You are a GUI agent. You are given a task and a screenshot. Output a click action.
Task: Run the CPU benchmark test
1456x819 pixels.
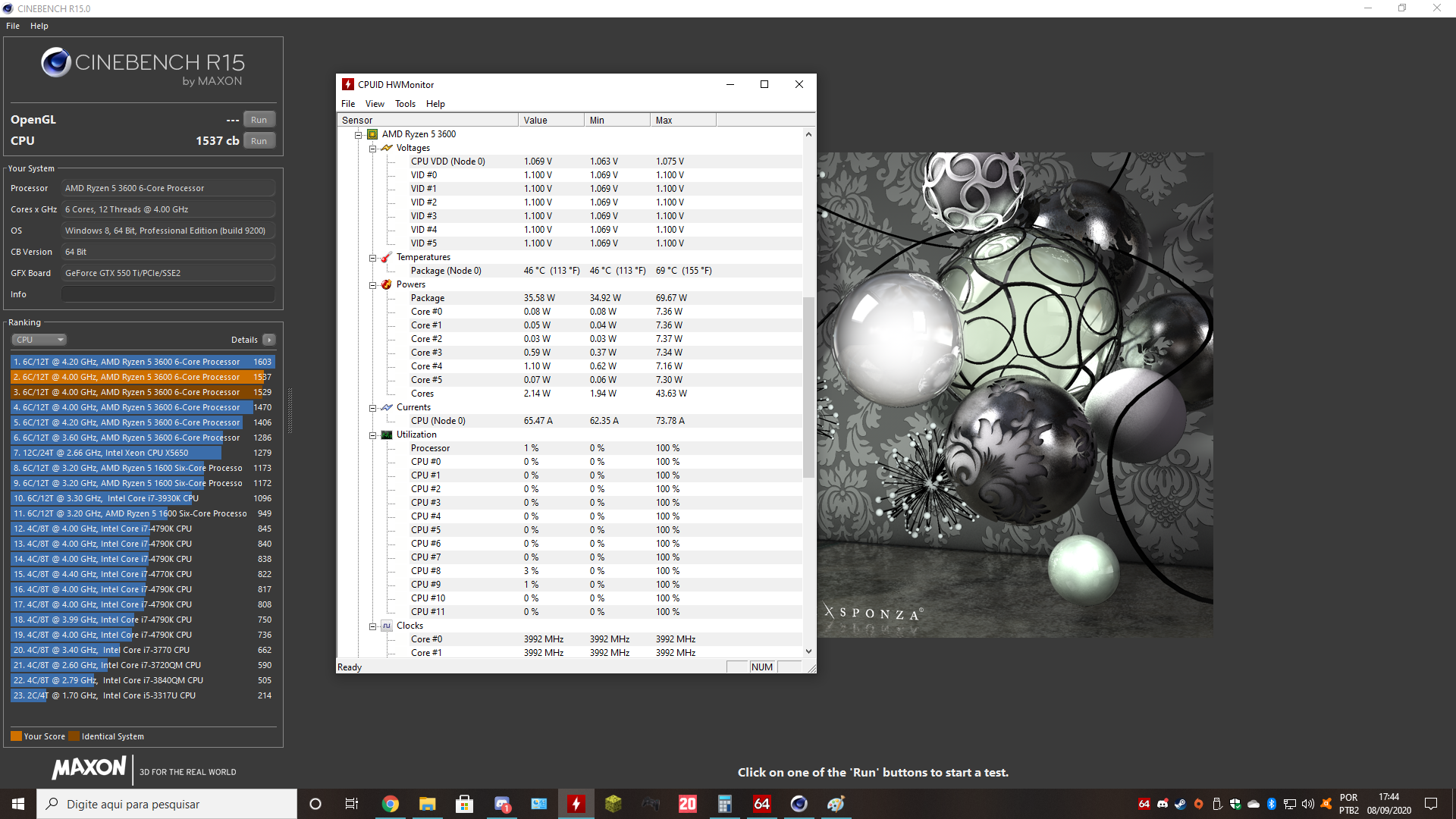click(x=259, y=141)
